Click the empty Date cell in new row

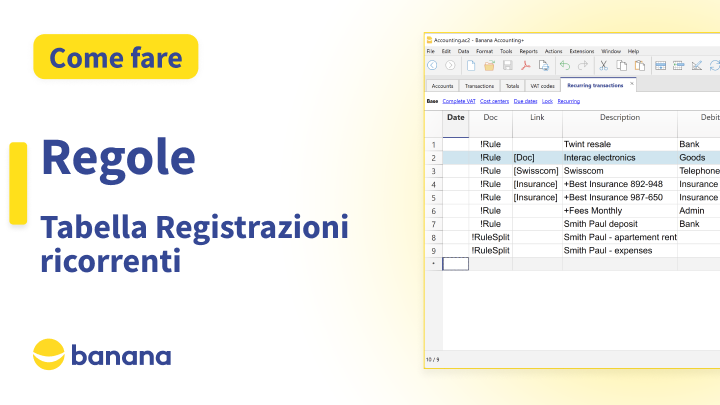tap(456, 264)
